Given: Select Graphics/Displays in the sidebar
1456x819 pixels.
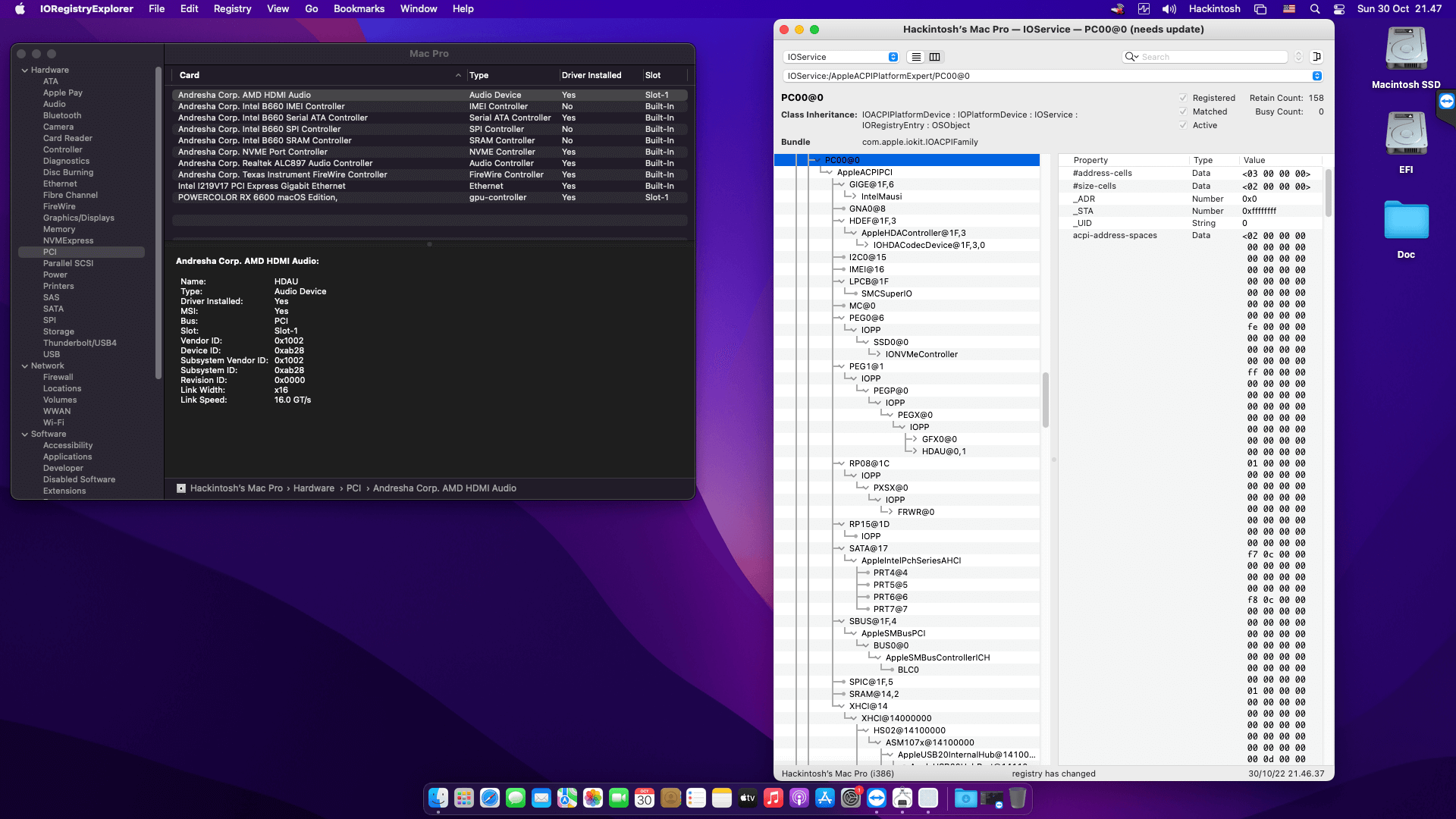Looking at the screenshot, I should [x=79, y=218].
